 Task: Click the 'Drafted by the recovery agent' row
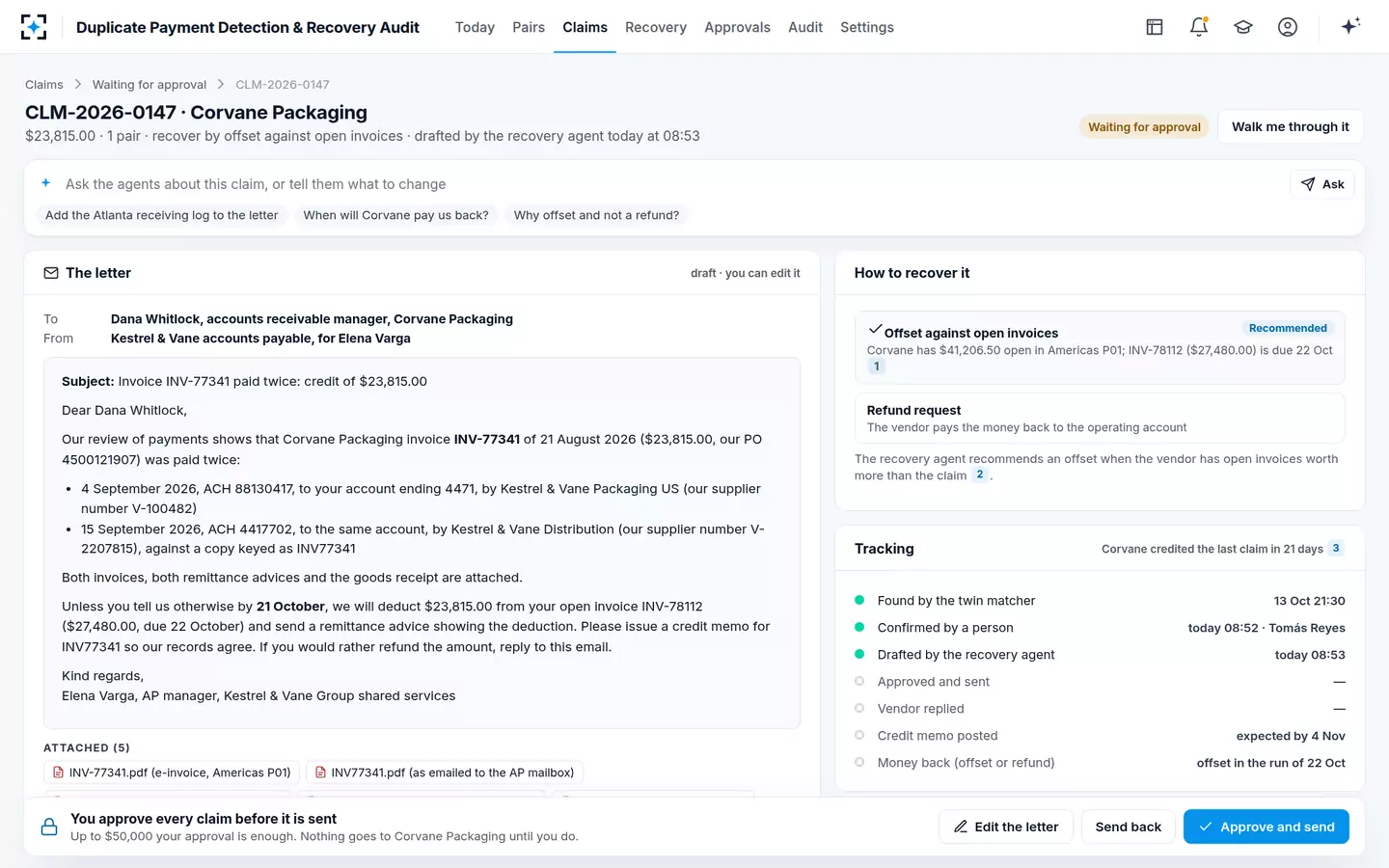click(1100, 655)
